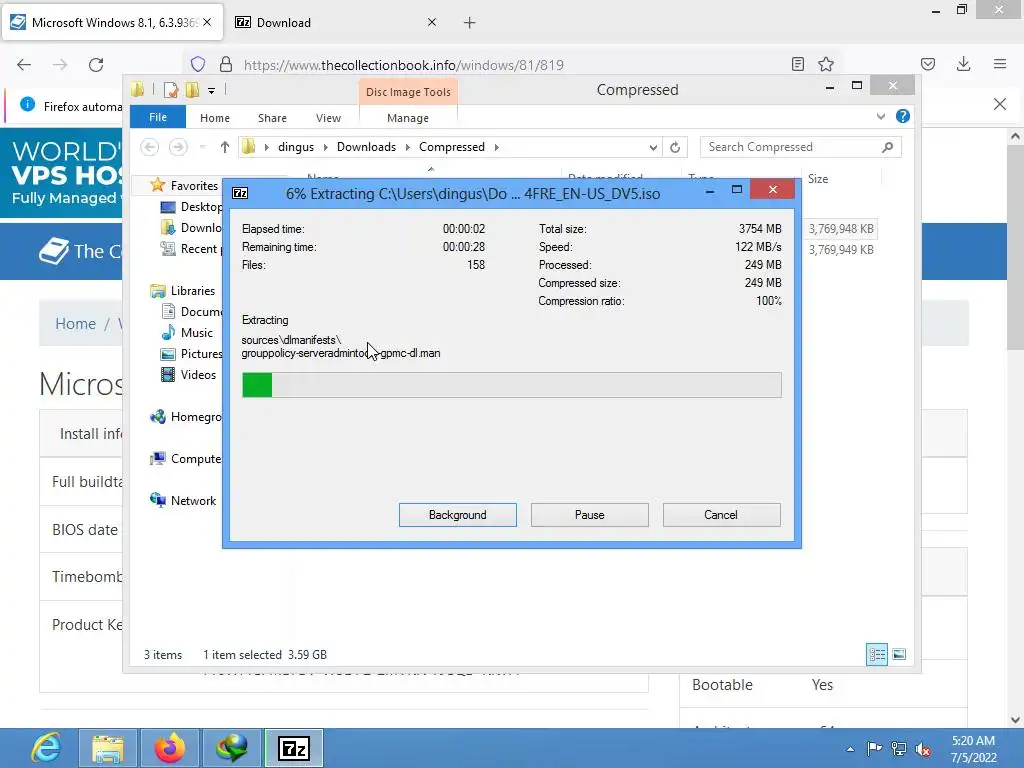Click Explorer back navigation arrow

(150, 147)
